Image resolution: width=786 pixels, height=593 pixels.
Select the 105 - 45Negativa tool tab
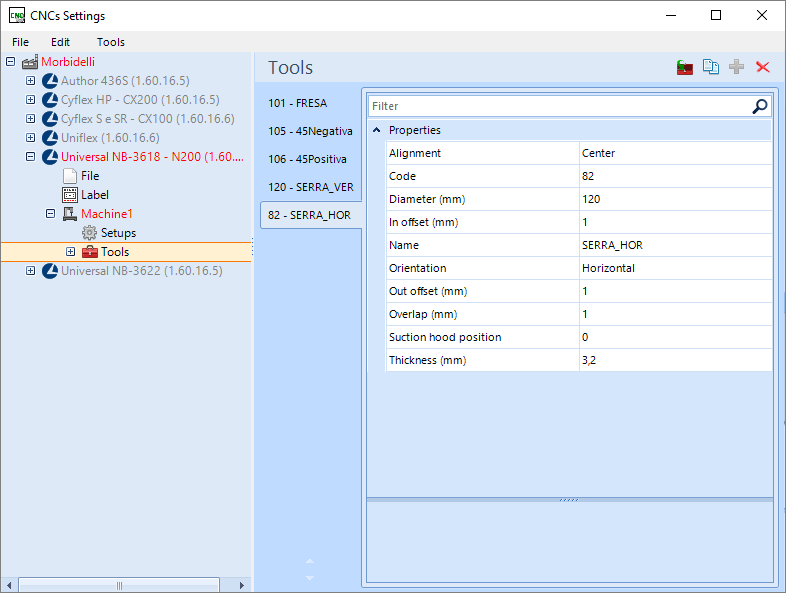[311, 131]
